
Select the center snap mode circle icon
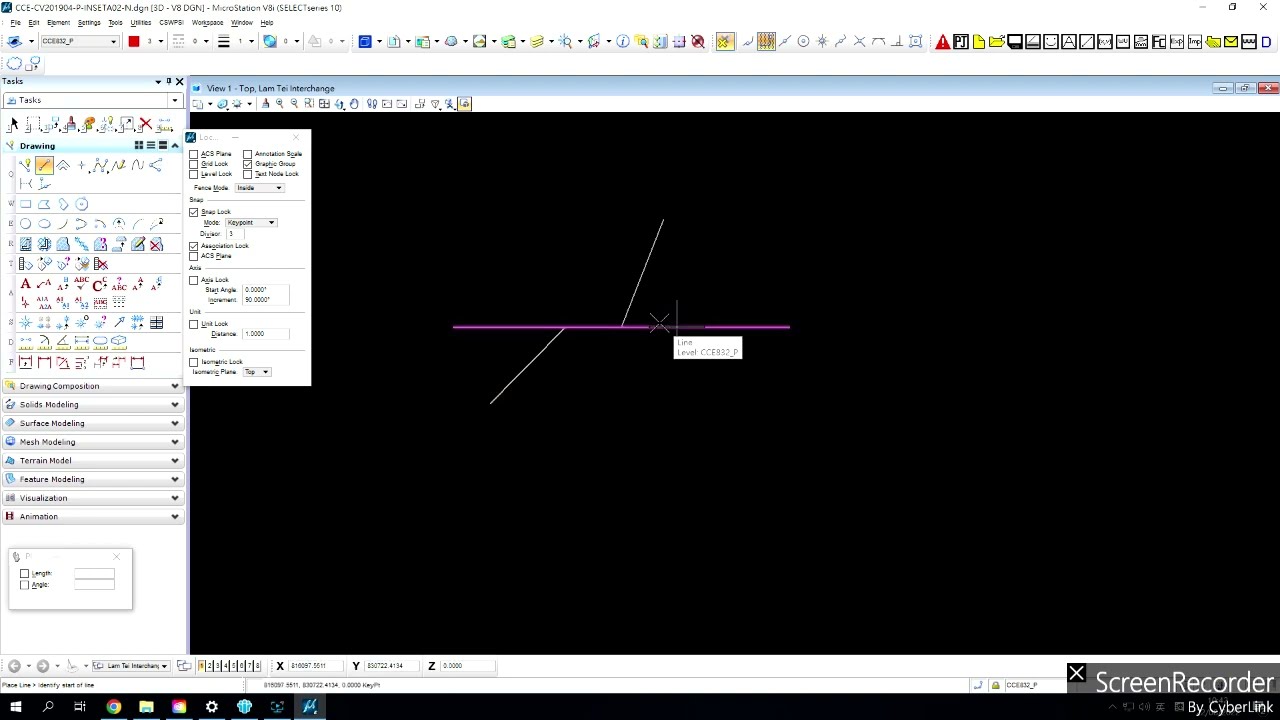point(804,41)
